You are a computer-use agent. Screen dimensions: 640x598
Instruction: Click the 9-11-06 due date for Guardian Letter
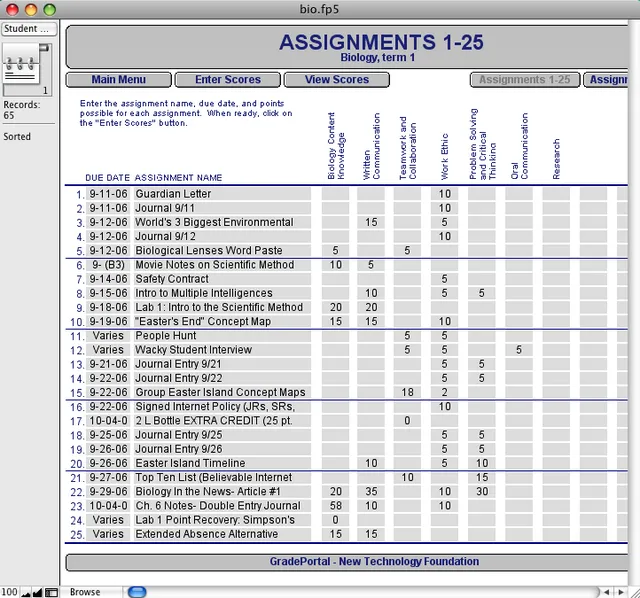point(108,194)
